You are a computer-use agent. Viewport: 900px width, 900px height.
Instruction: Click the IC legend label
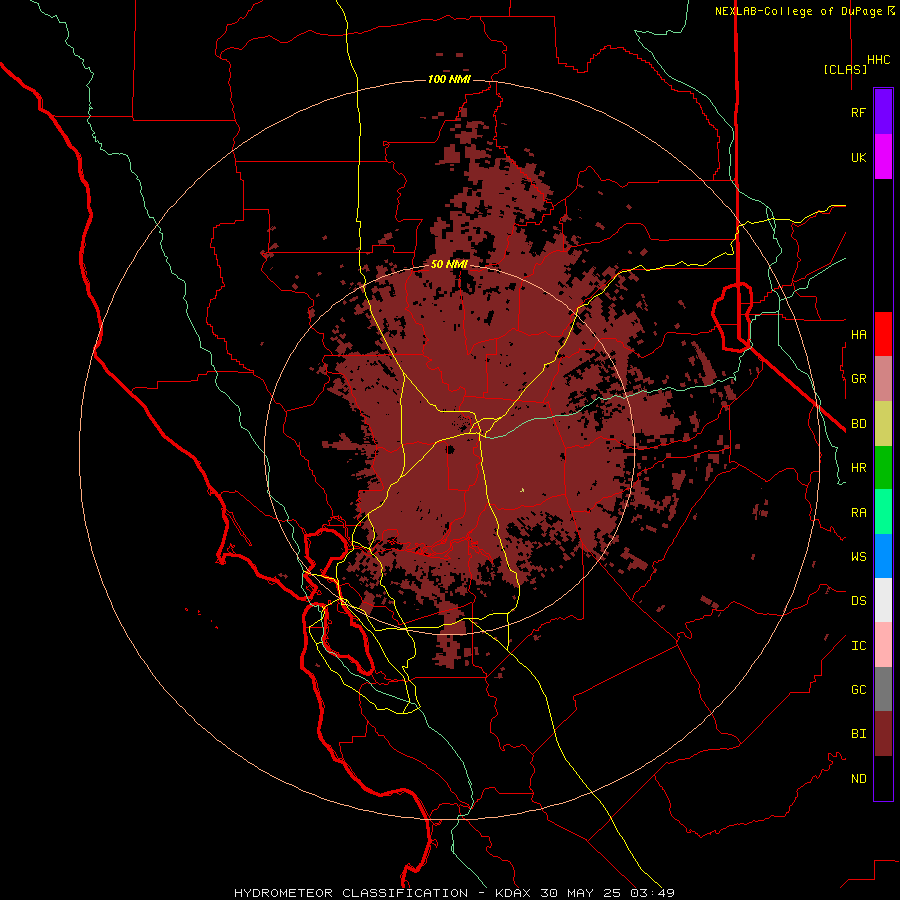[x=859, y=646]
